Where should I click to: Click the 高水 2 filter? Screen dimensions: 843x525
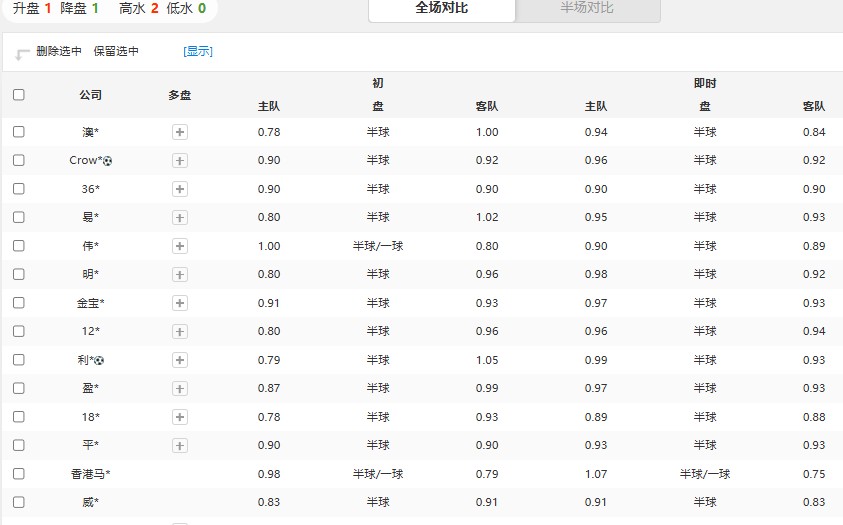click(139, 8)
